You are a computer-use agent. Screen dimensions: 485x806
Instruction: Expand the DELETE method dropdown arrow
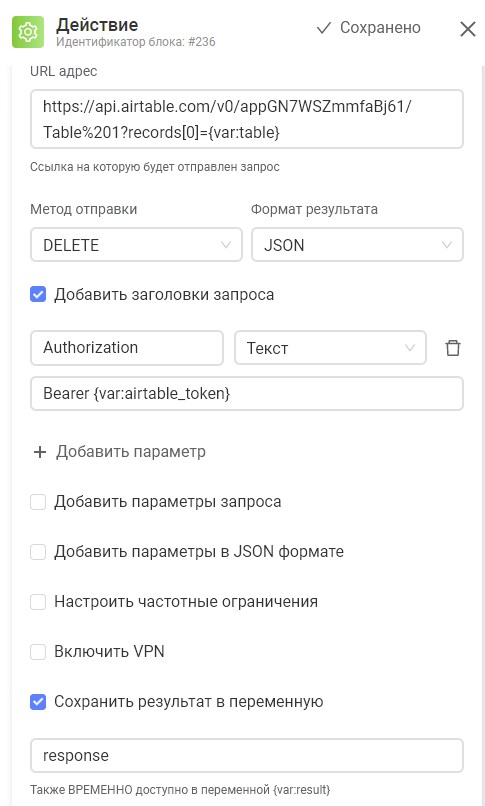pyautogui.click(x=226, y=245)
